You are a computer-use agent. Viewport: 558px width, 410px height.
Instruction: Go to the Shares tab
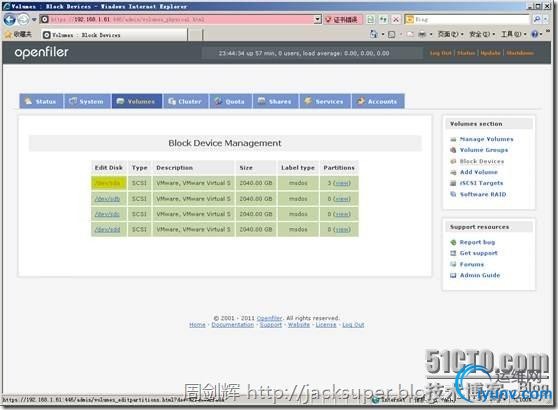[x=275, y=101]
